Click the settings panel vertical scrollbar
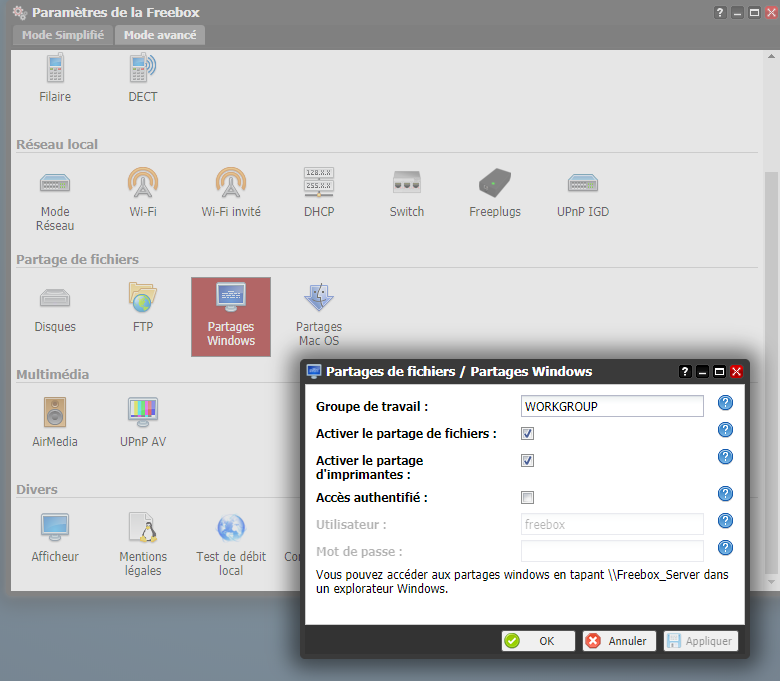Viewport: 780px width, 681px height. (x=771, y=373)
